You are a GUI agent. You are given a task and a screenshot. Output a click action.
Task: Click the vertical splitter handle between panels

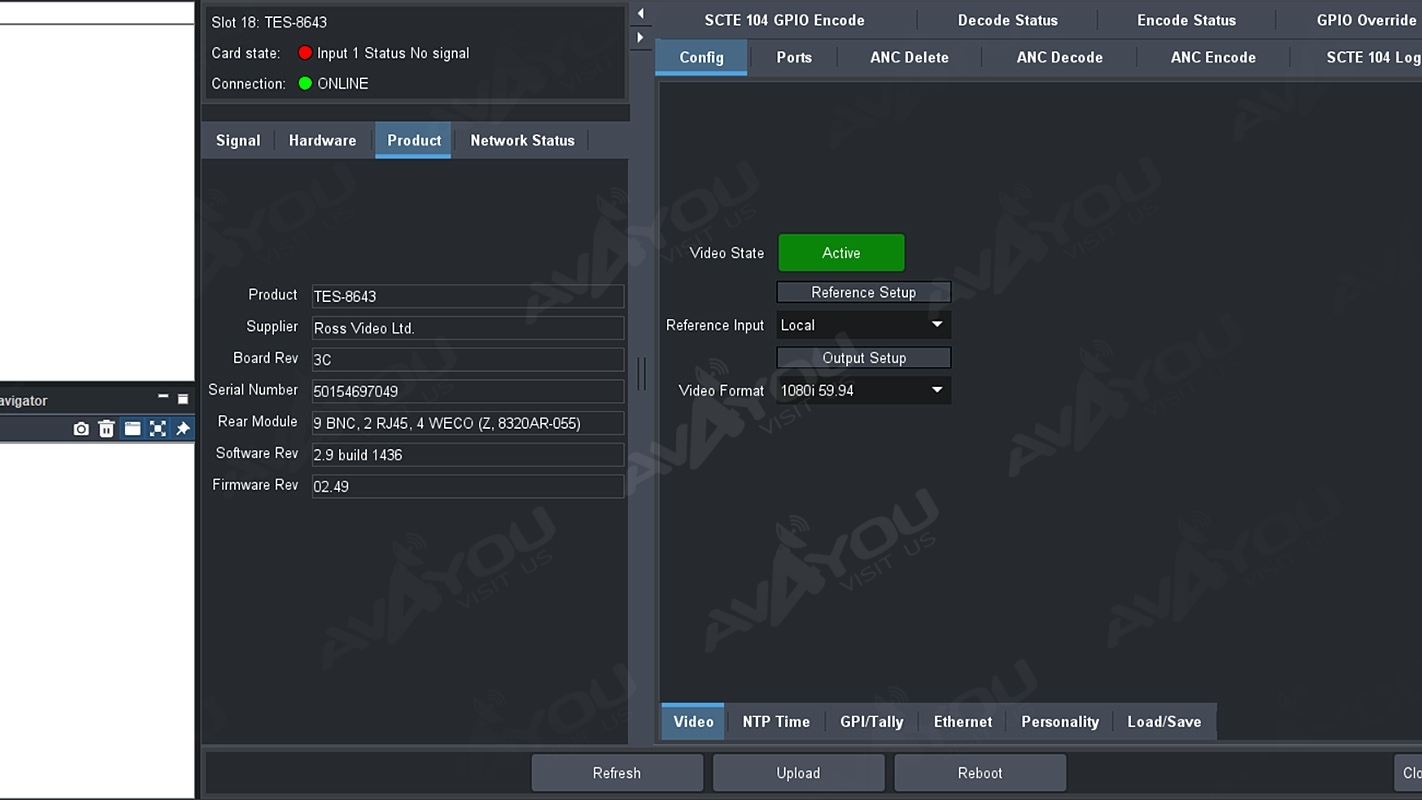click(x=642, y=373)
